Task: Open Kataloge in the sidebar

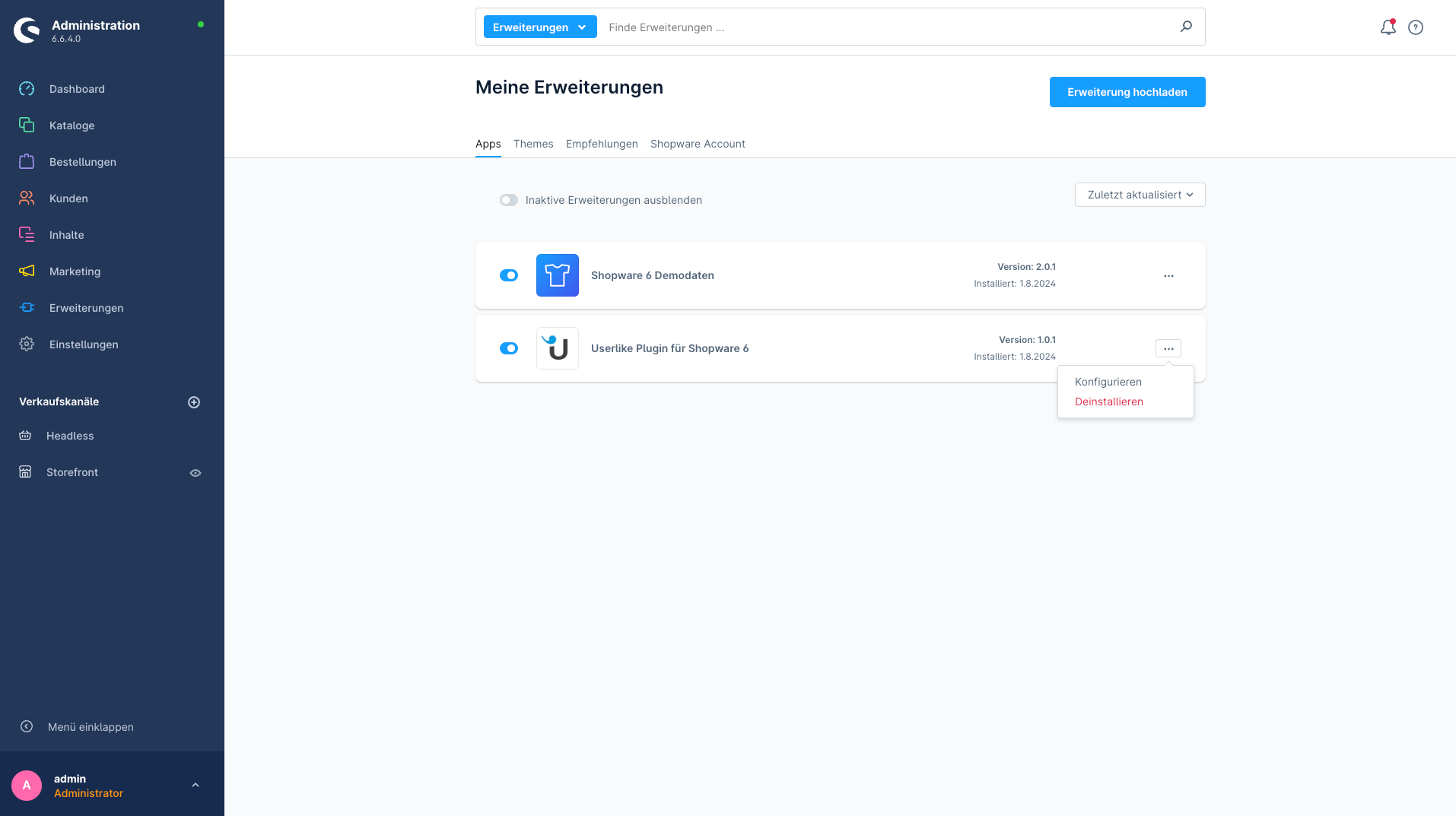Action: pyautogui.click(x=72, y=125)
